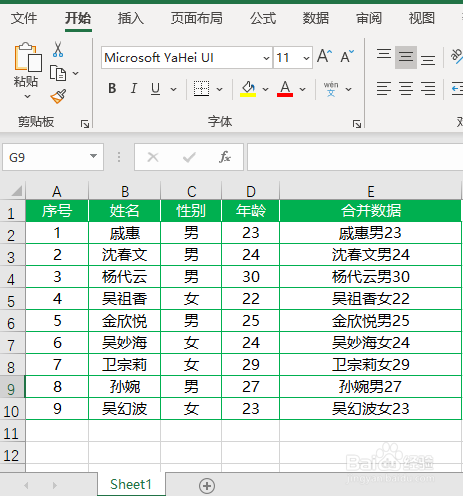463x496 pixels.
Task: Expand the Copy options arrow
Action: 76,73
